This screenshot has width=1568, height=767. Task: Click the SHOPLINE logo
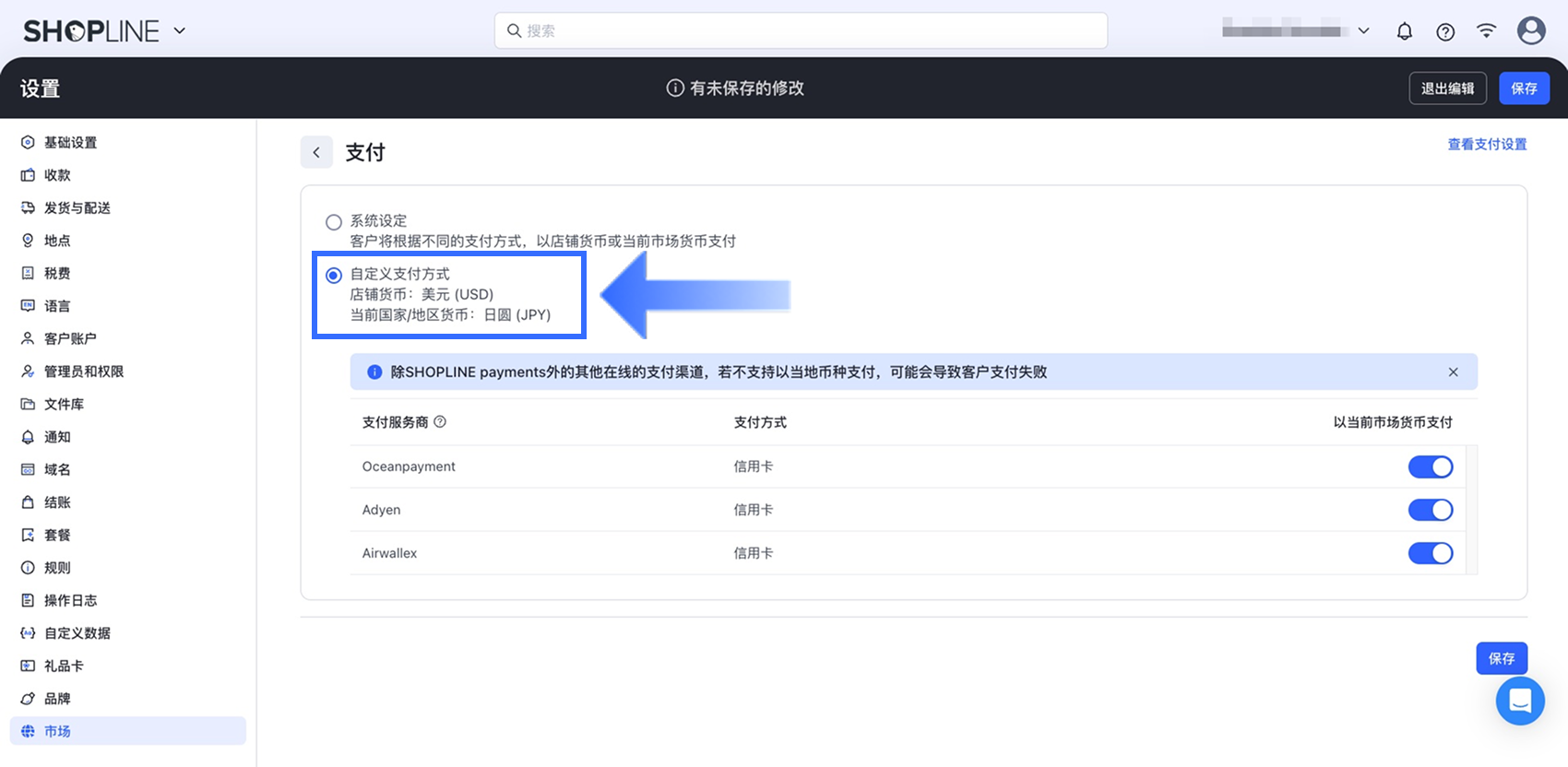pyautogui.click(x=91, y=31)
